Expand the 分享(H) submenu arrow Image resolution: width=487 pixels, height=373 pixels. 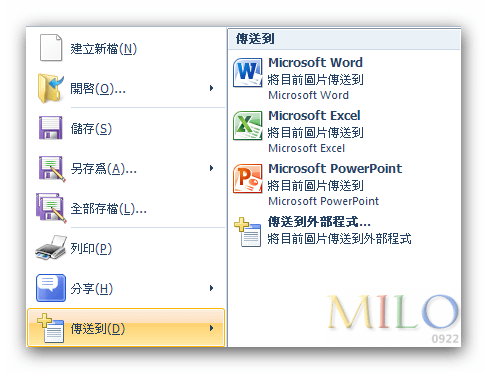tap(211, 288)
